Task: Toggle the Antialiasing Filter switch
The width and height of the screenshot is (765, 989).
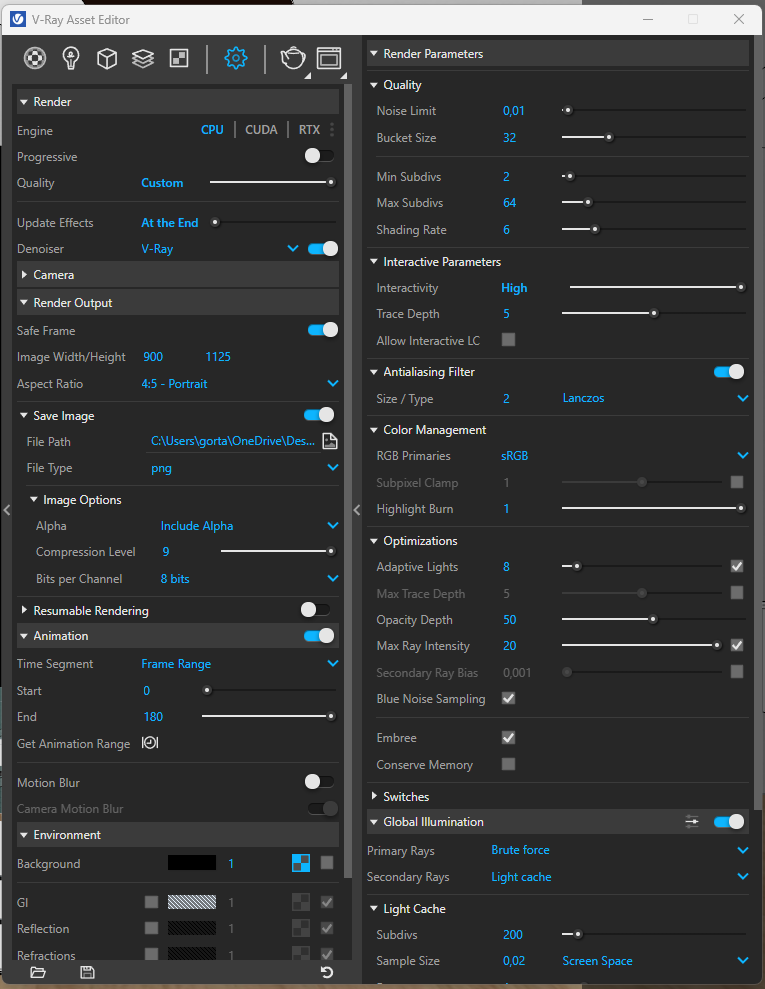Action: (729, 372)
